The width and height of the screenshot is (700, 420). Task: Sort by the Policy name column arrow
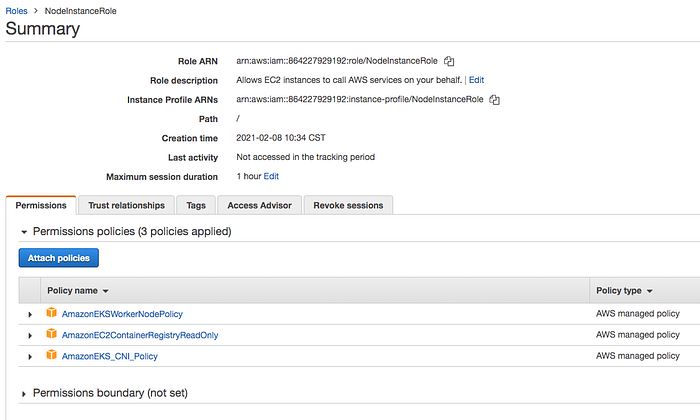click(106, 291)
